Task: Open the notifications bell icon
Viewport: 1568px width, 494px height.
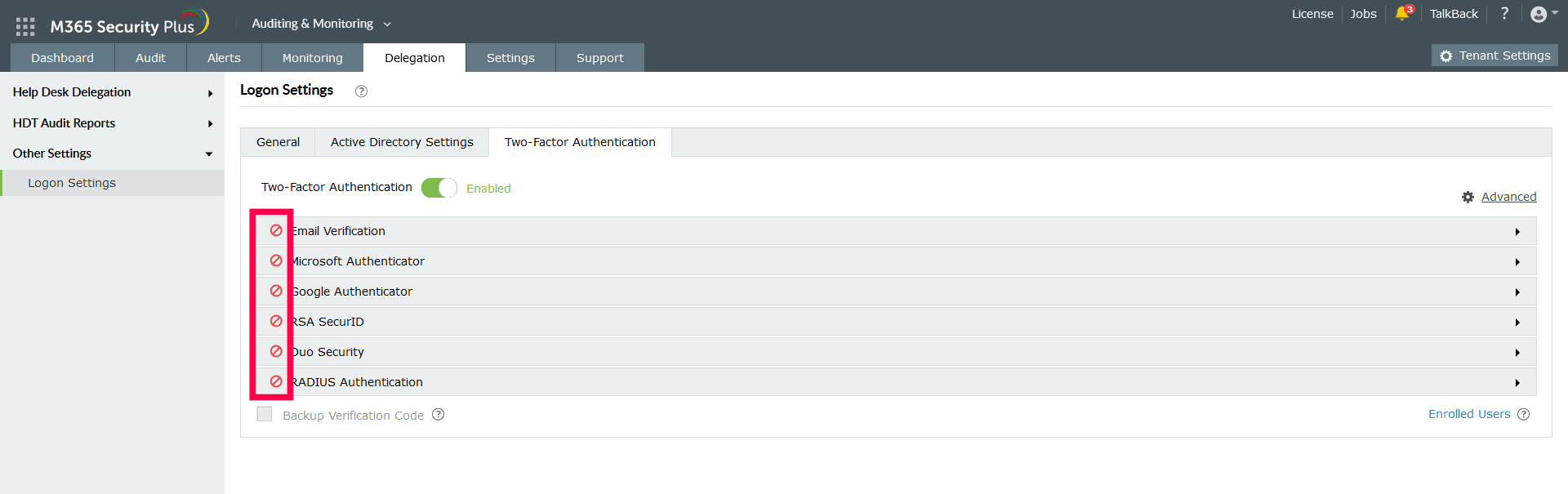Action: click(1403, 13)
